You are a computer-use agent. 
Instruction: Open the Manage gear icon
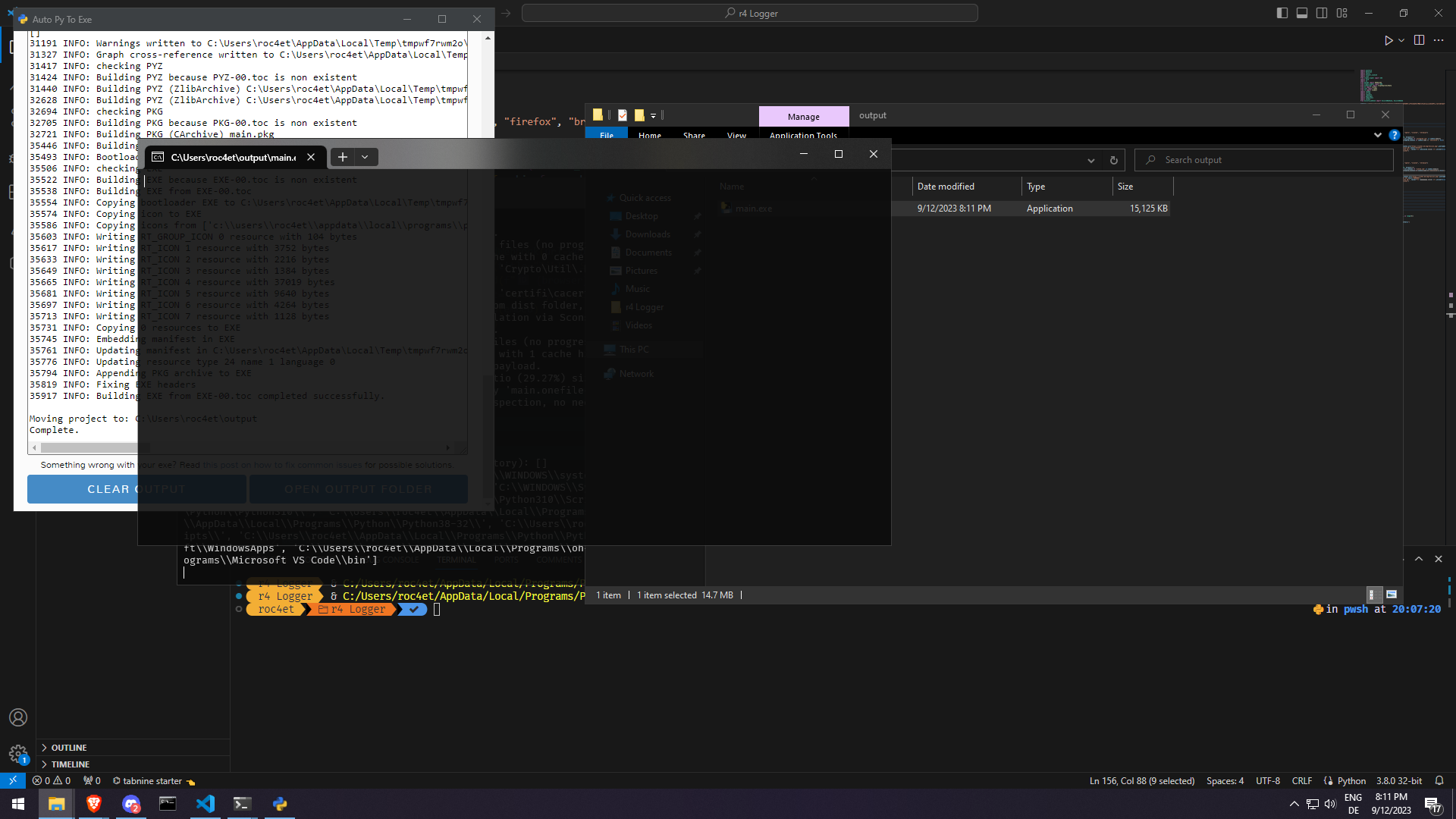(x=18, y=754)
